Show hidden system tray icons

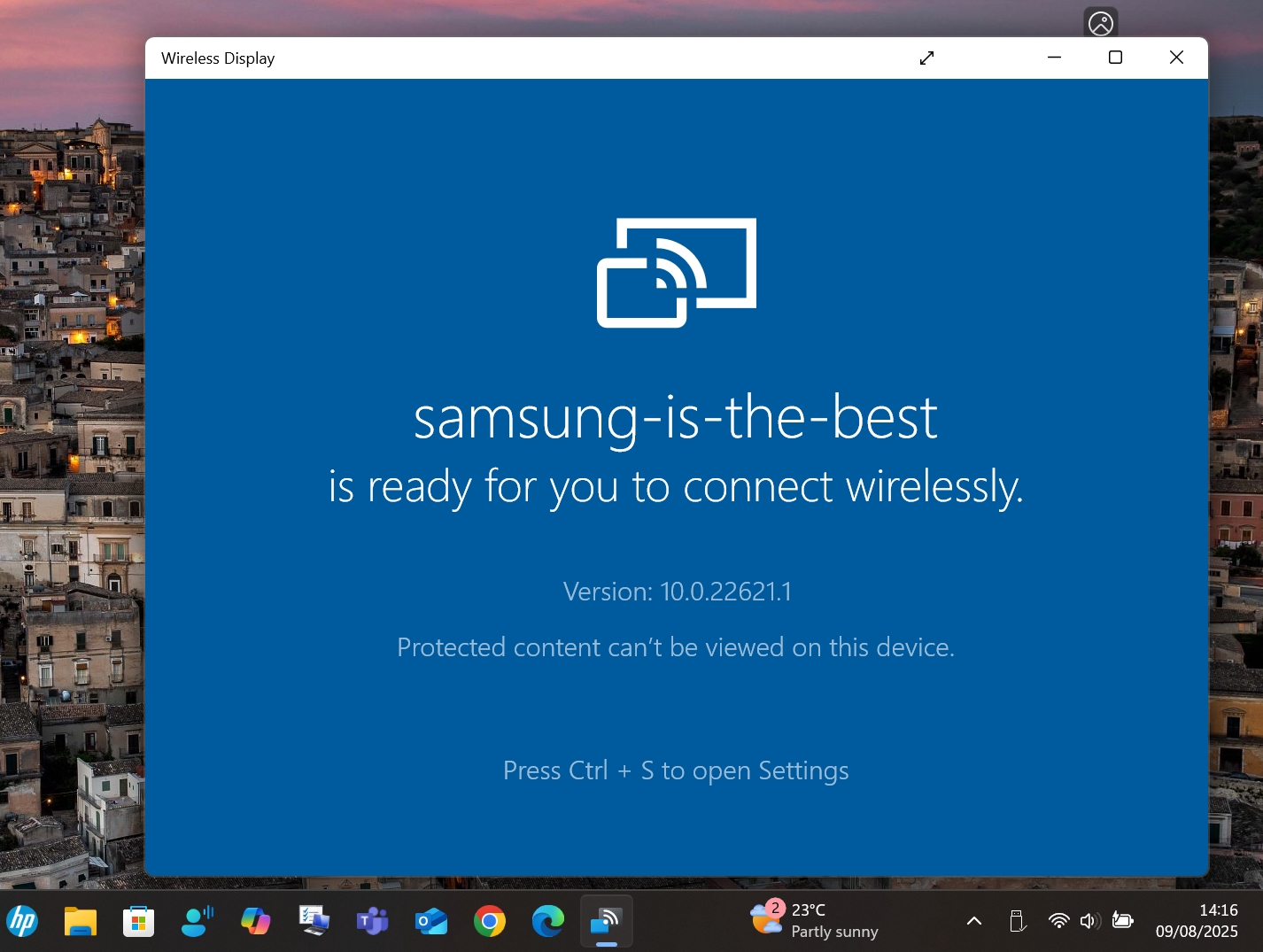973,921
